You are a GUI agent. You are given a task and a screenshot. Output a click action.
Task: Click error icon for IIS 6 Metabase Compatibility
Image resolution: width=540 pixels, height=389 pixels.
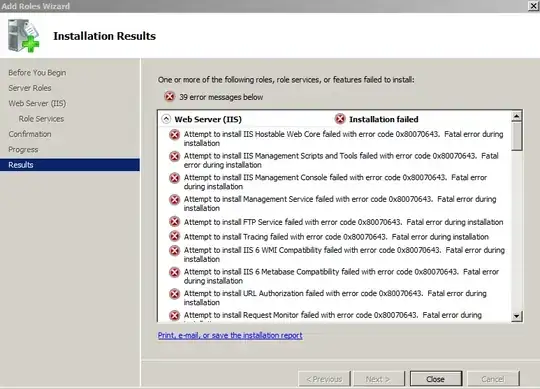[175, 272]
